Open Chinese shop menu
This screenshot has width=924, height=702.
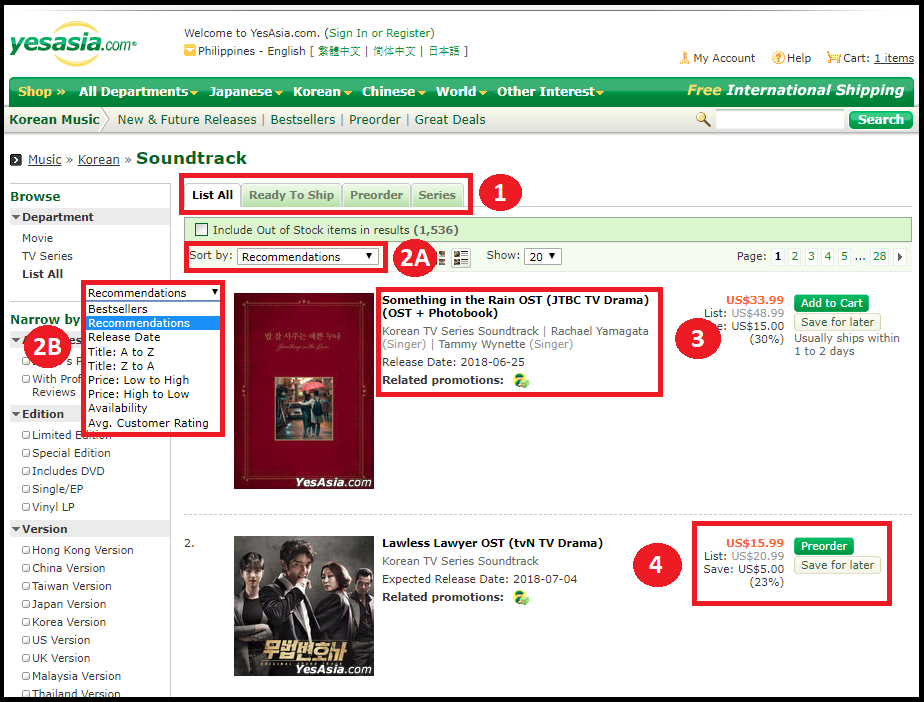(x=394, y=92)
